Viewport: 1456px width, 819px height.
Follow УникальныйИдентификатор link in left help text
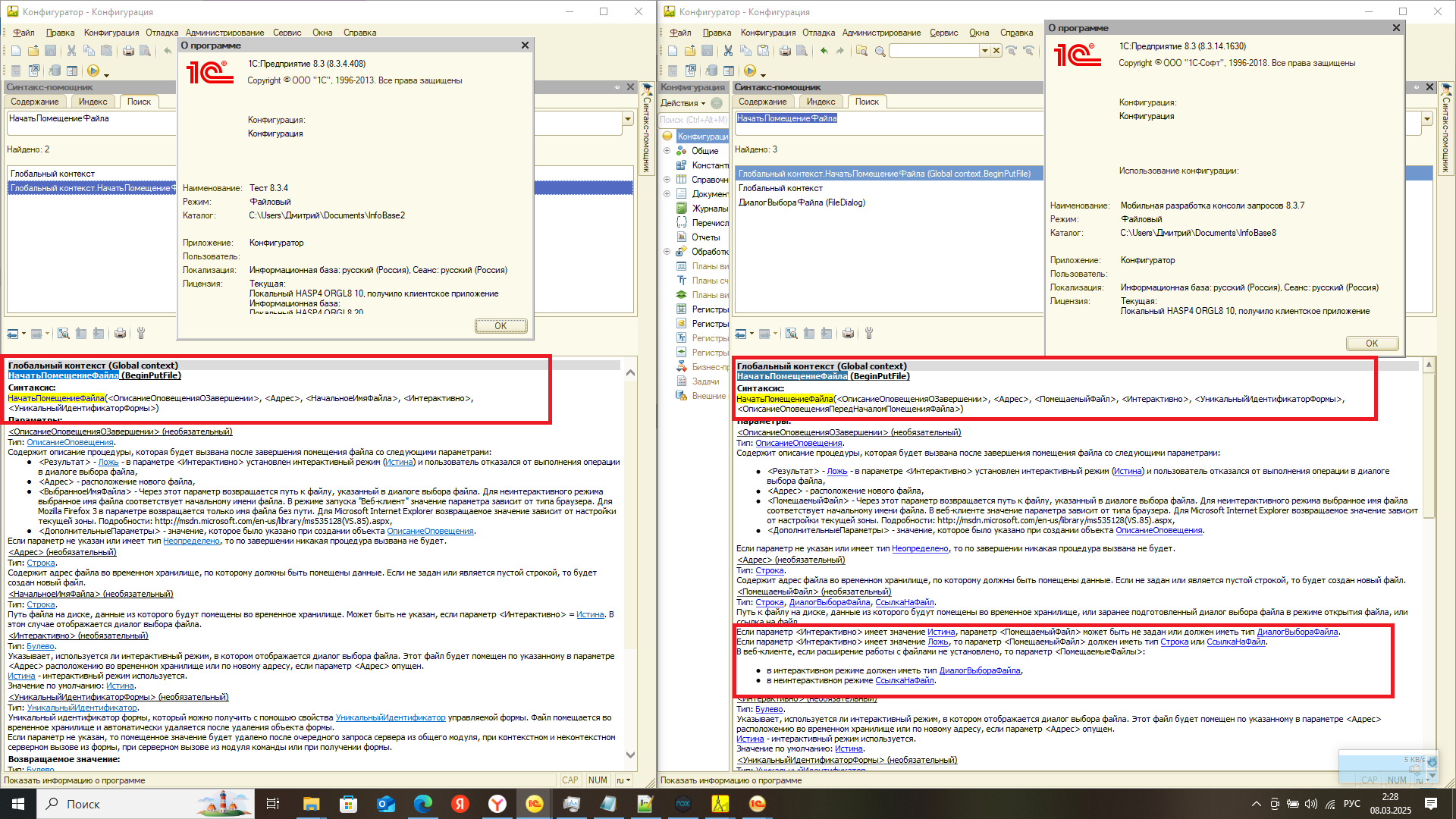tap(391, 717)
